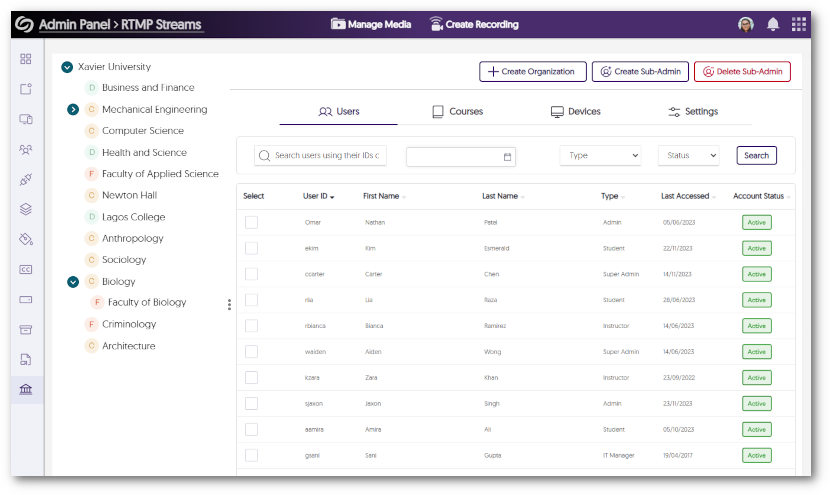Select checkbox for user kzara
Screen dimensions: 830x495
pos(251,377)
